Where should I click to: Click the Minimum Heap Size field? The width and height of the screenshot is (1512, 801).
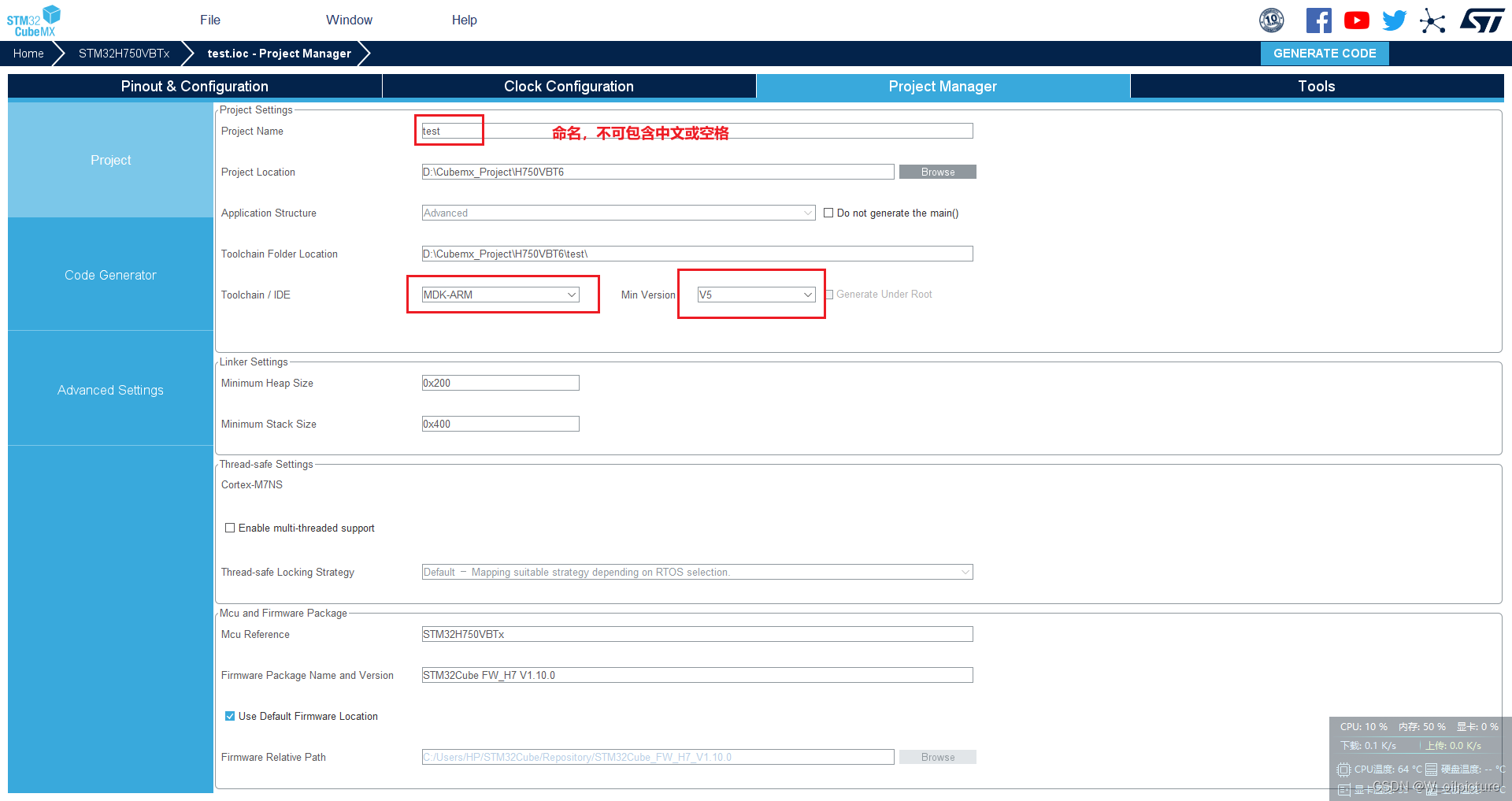click(x=500, y=383)
